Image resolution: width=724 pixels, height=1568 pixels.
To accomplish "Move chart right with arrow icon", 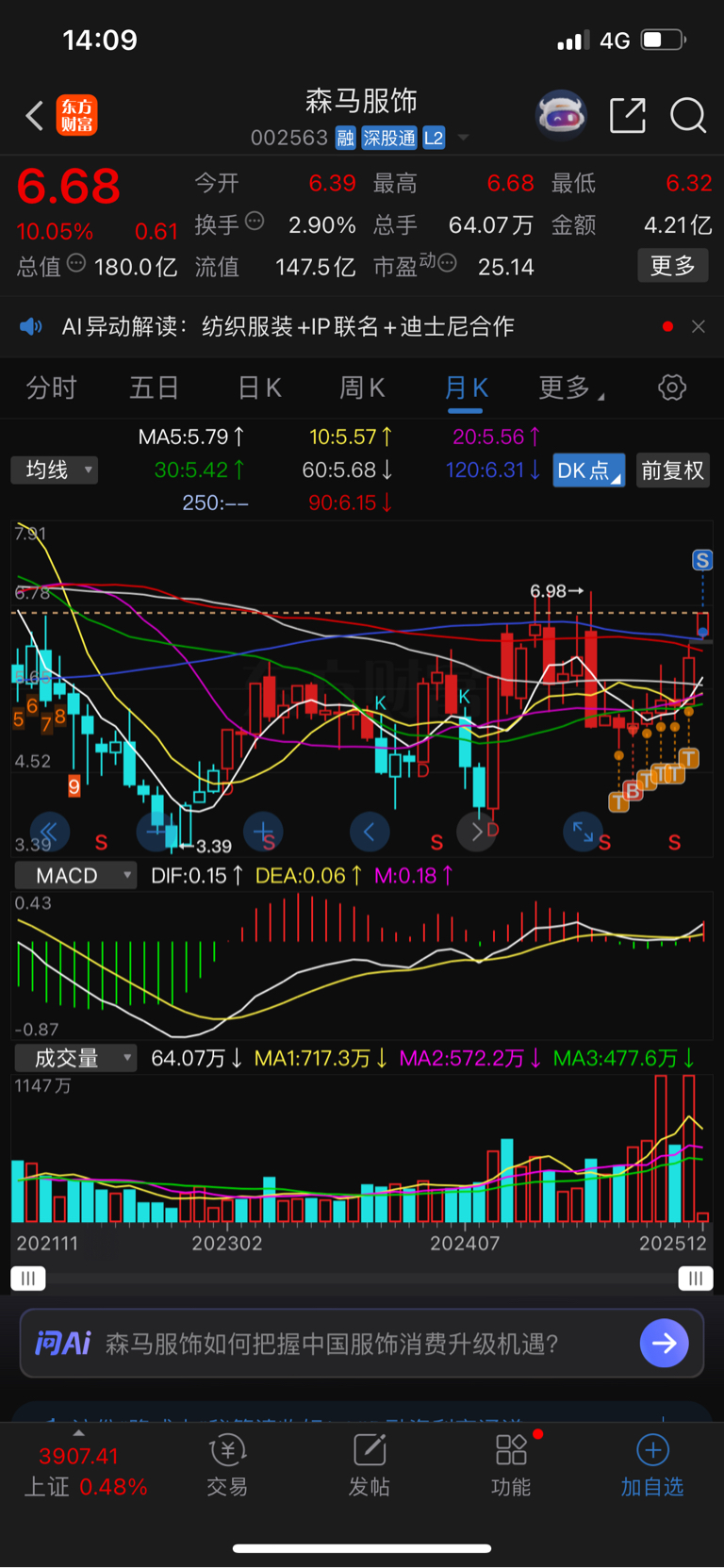I will (x=476, y=832).
